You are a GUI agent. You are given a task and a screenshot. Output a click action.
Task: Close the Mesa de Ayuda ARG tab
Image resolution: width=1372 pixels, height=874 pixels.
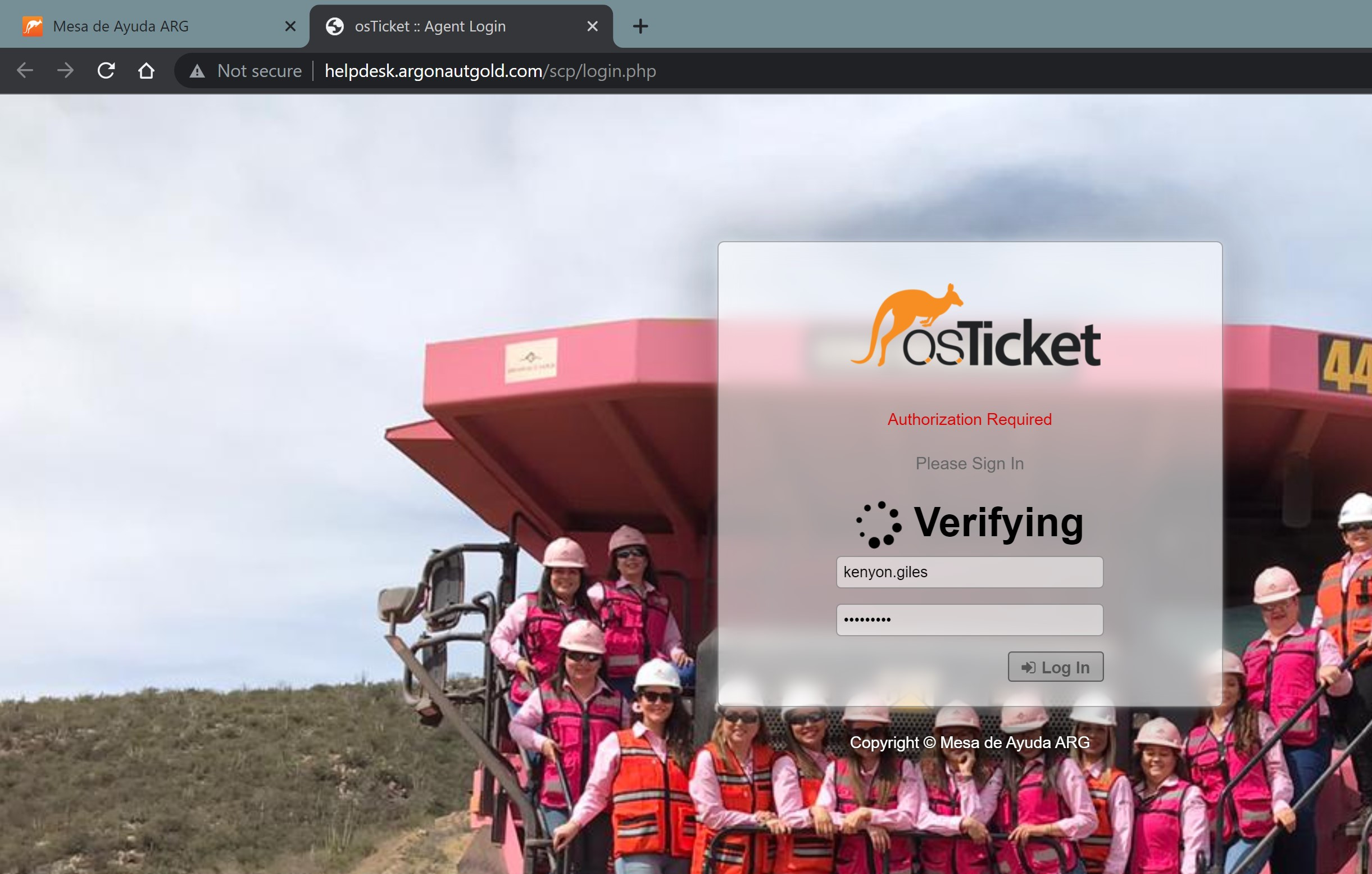point(290,26)
